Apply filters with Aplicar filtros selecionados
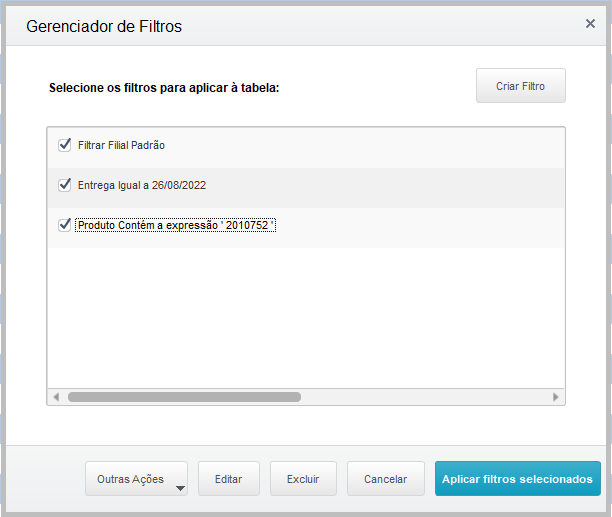The width and height of the screenshot is (612, 517). (x=518, y=479)
